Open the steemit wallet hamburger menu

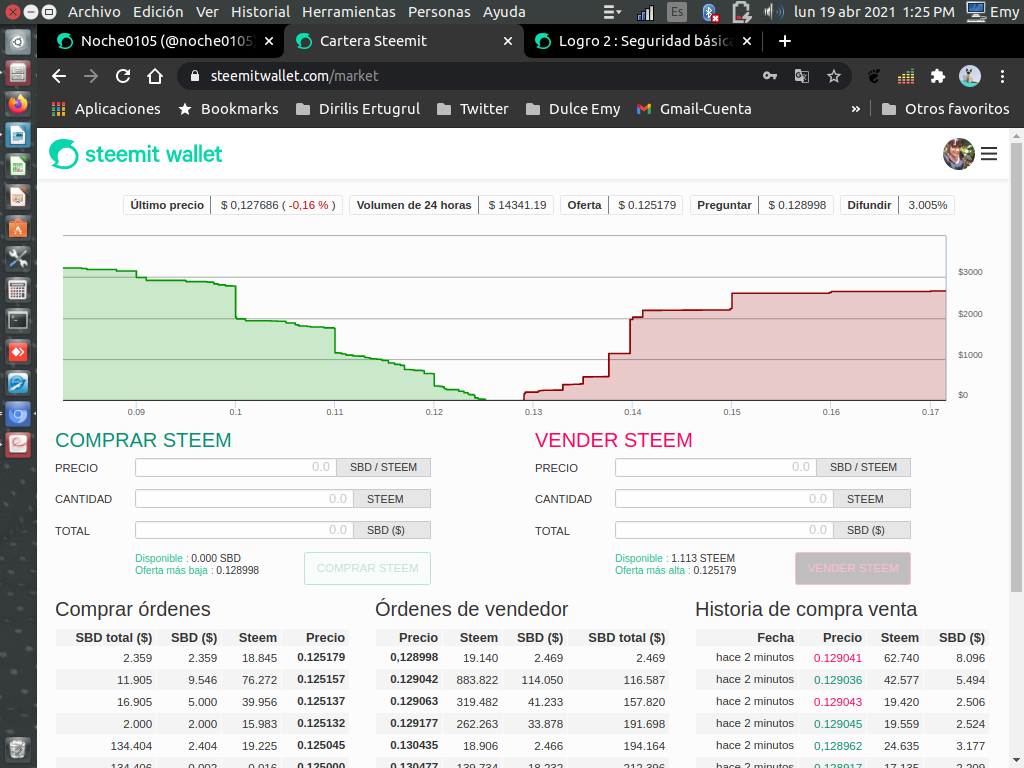(x=989, y=154)
